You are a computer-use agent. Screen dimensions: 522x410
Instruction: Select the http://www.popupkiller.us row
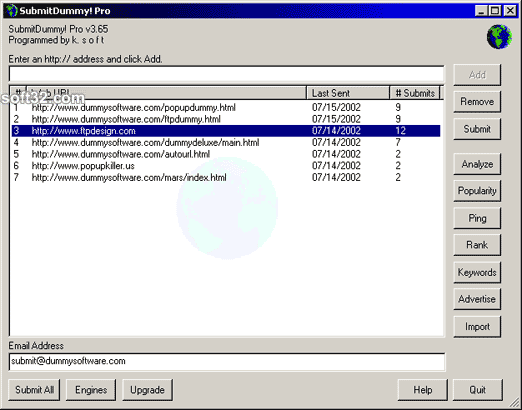click(226, 166)
